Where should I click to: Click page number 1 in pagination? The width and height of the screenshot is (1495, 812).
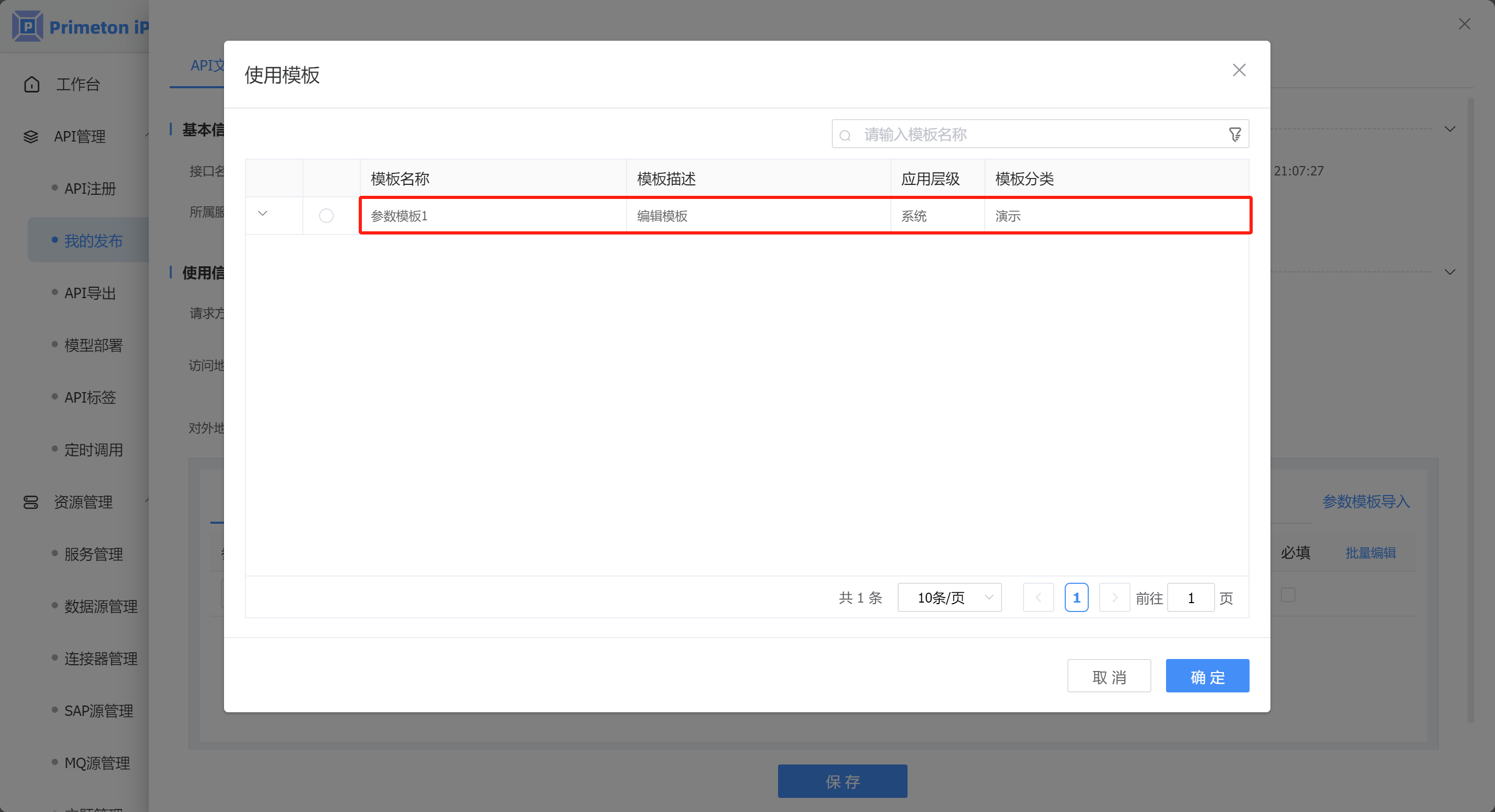coord(1076,597)
